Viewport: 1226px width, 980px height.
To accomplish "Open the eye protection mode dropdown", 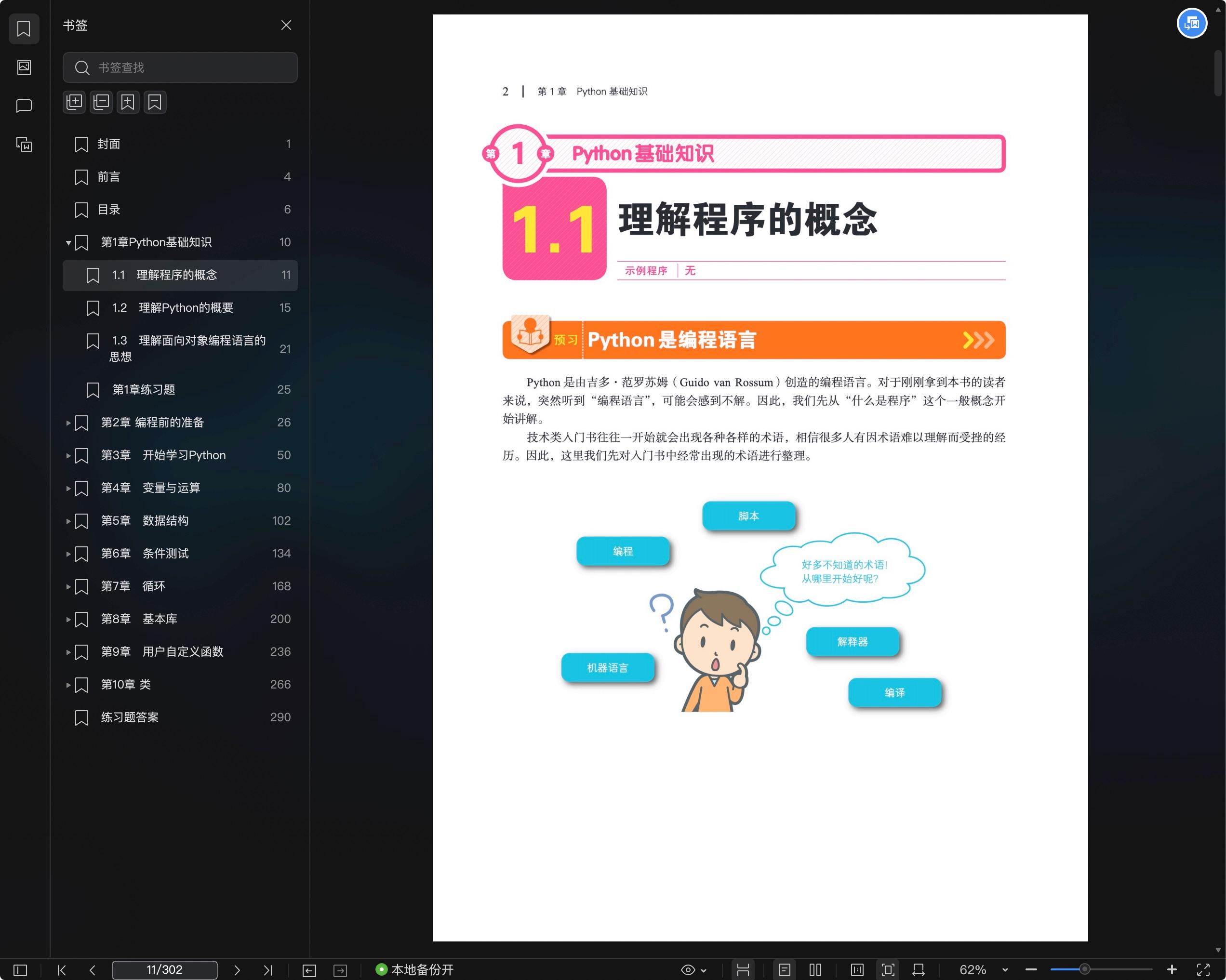I will [x=694, y=970].
